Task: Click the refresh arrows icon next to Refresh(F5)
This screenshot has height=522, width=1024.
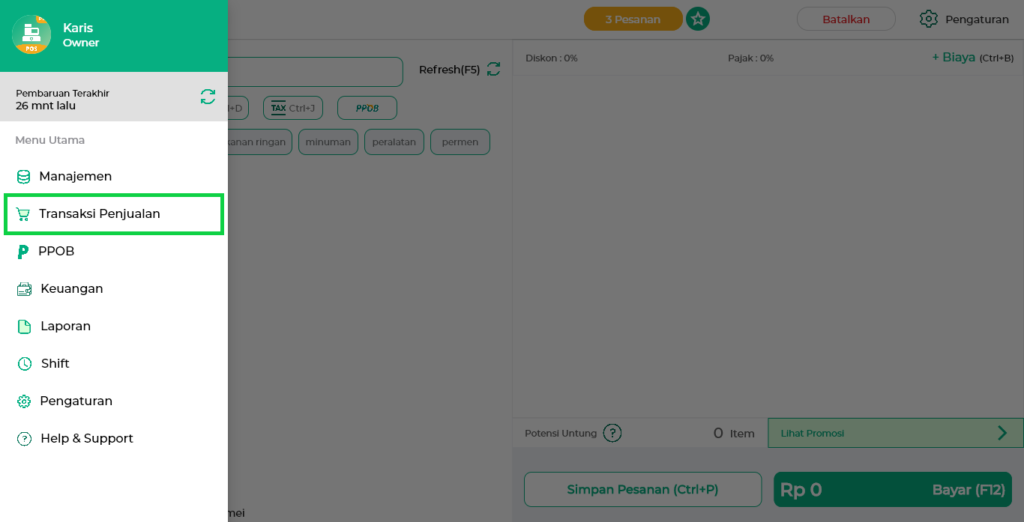Action: click(493, 69)
